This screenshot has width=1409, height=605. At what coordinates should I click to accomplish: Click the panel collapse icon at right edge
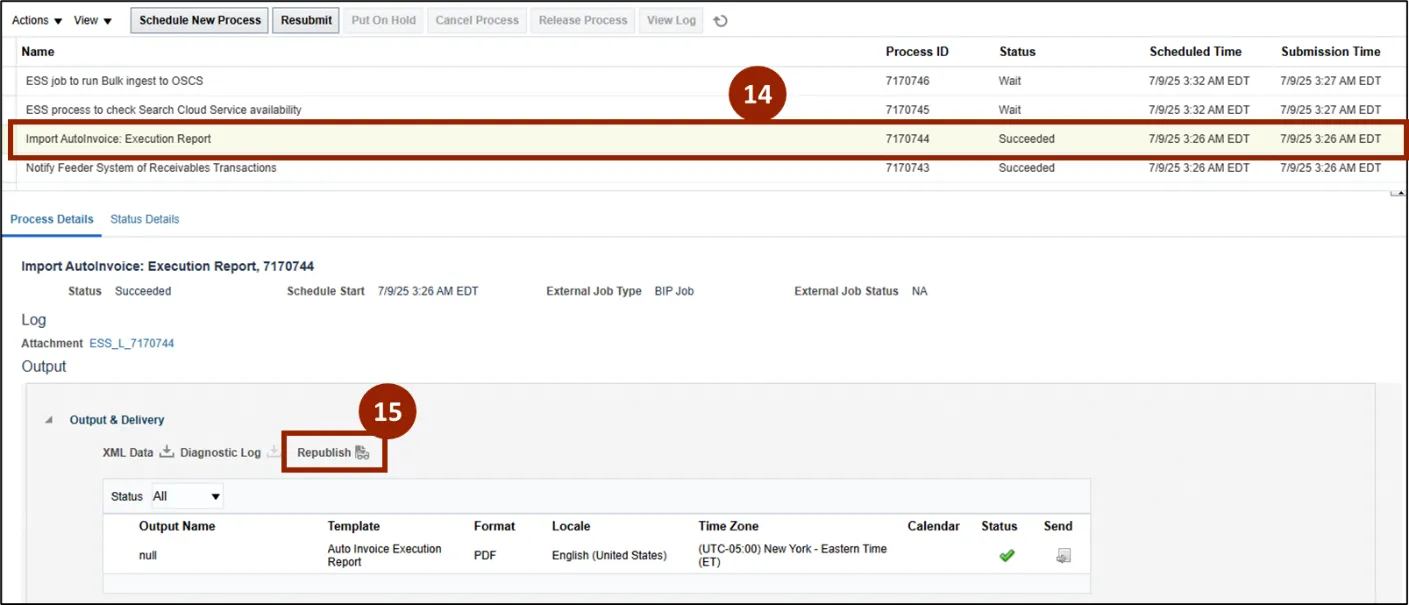point(1397,192)
